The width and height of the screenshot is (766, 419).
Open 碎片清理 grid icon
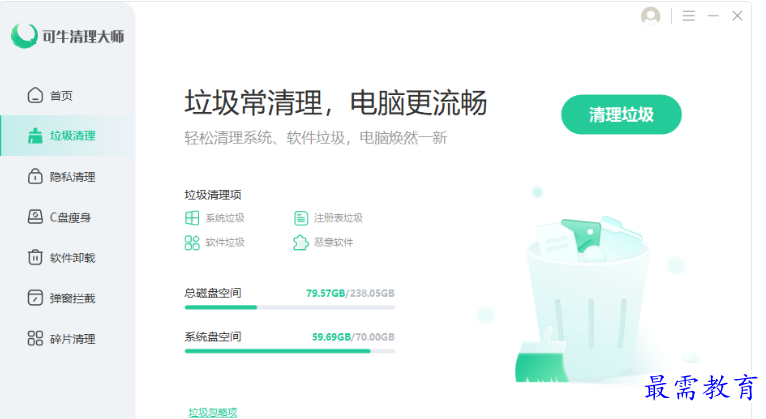(35, 338)
